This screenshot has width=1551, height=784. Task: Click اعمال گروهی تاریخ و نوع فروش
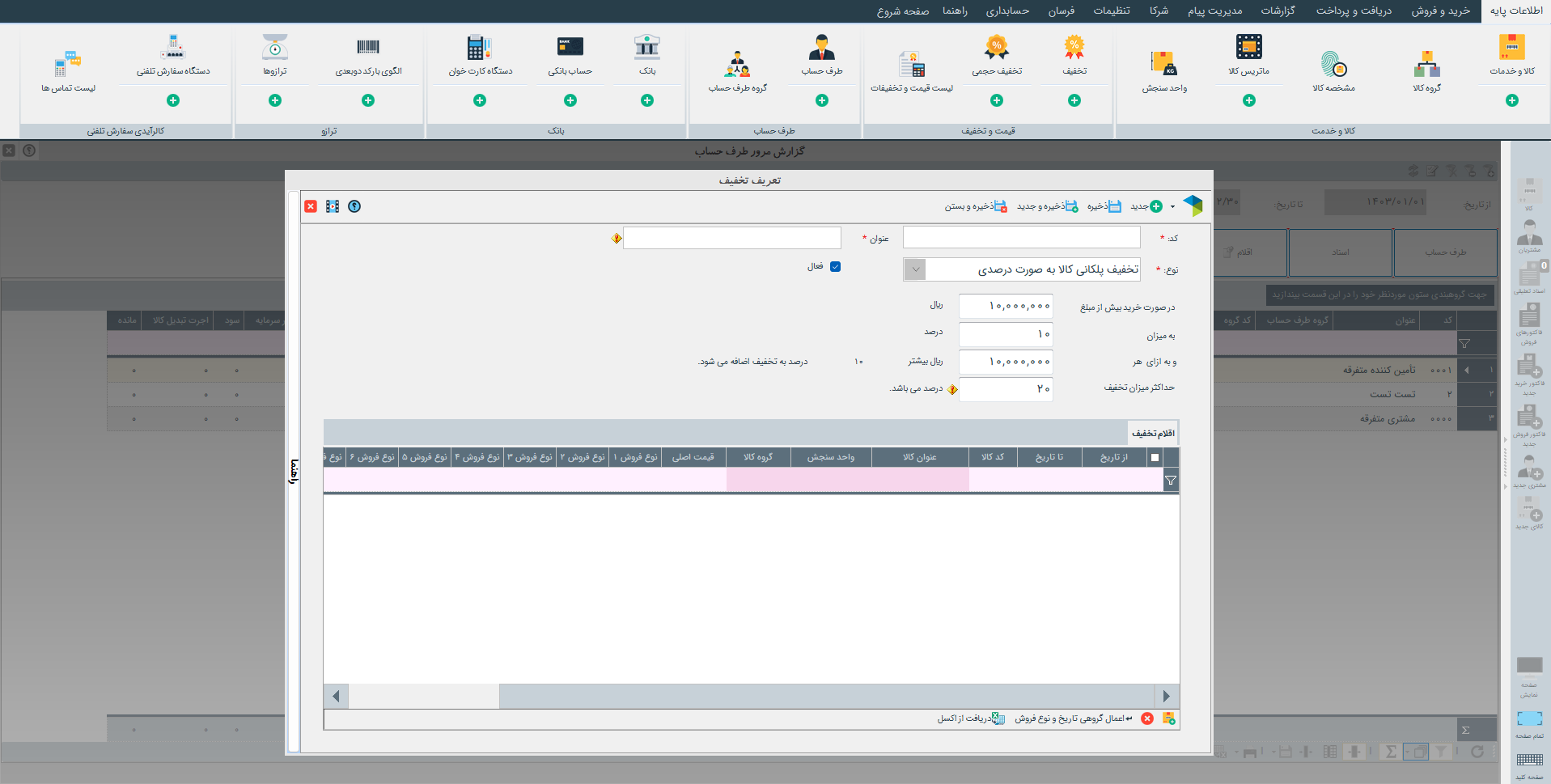(1074, 718)
